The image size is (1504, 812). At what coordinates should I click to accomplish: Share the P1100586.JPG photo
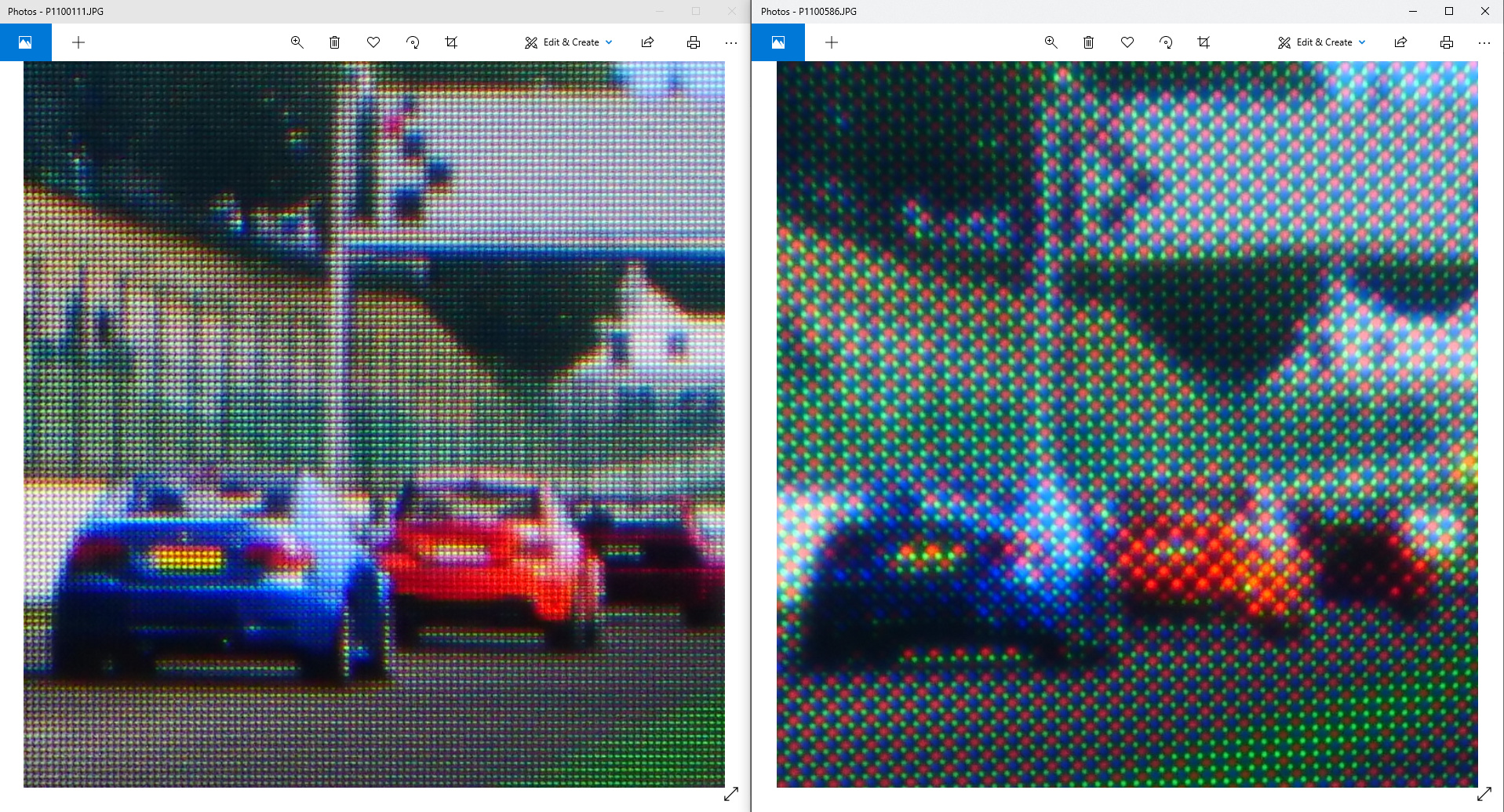(1400, 42)
